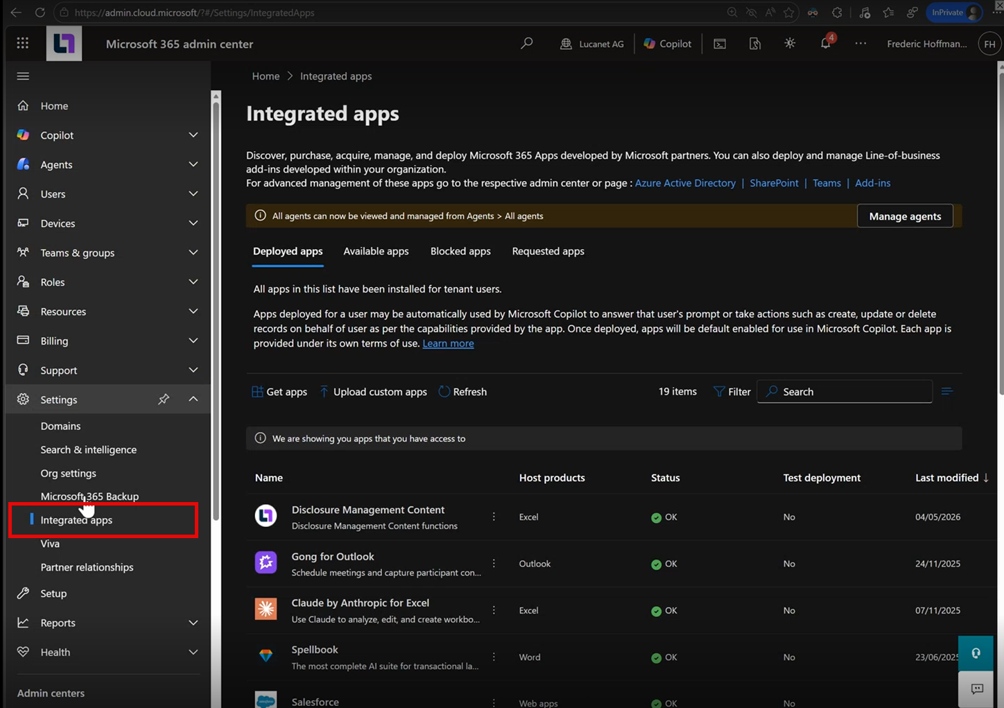The width and height of the screenshot is (1004, 708).
Task: Expand the Agents navigation section
Action: pos(193,165)
